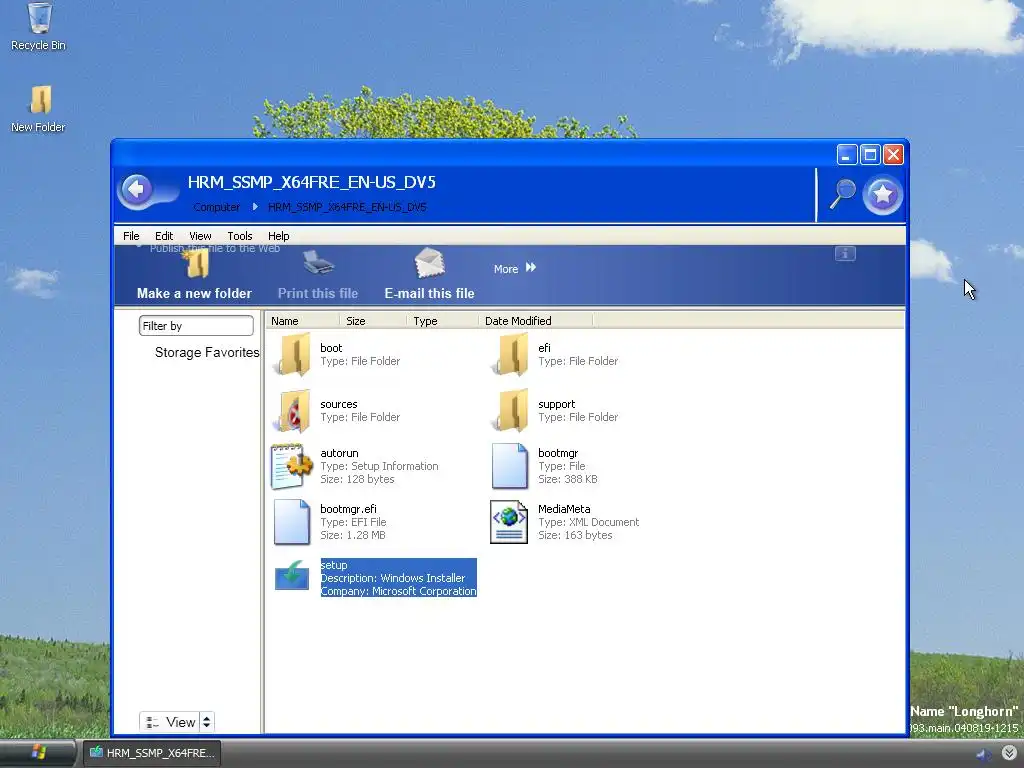Expand breadcrumb arrow after Computer
The image size is (1024, 768).
pos(255,207)
